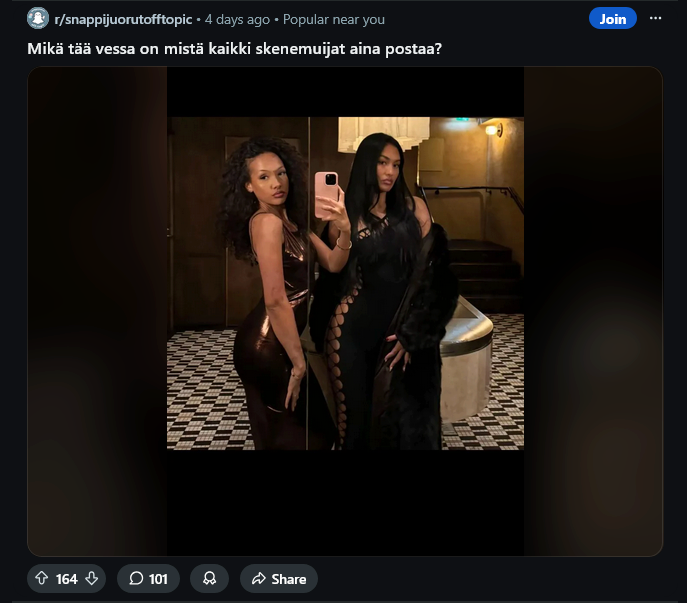This screenshot has width=687, height=603.
Task: Click the black area below the photo
Action: pyautogui.click(x=345, y=503)
